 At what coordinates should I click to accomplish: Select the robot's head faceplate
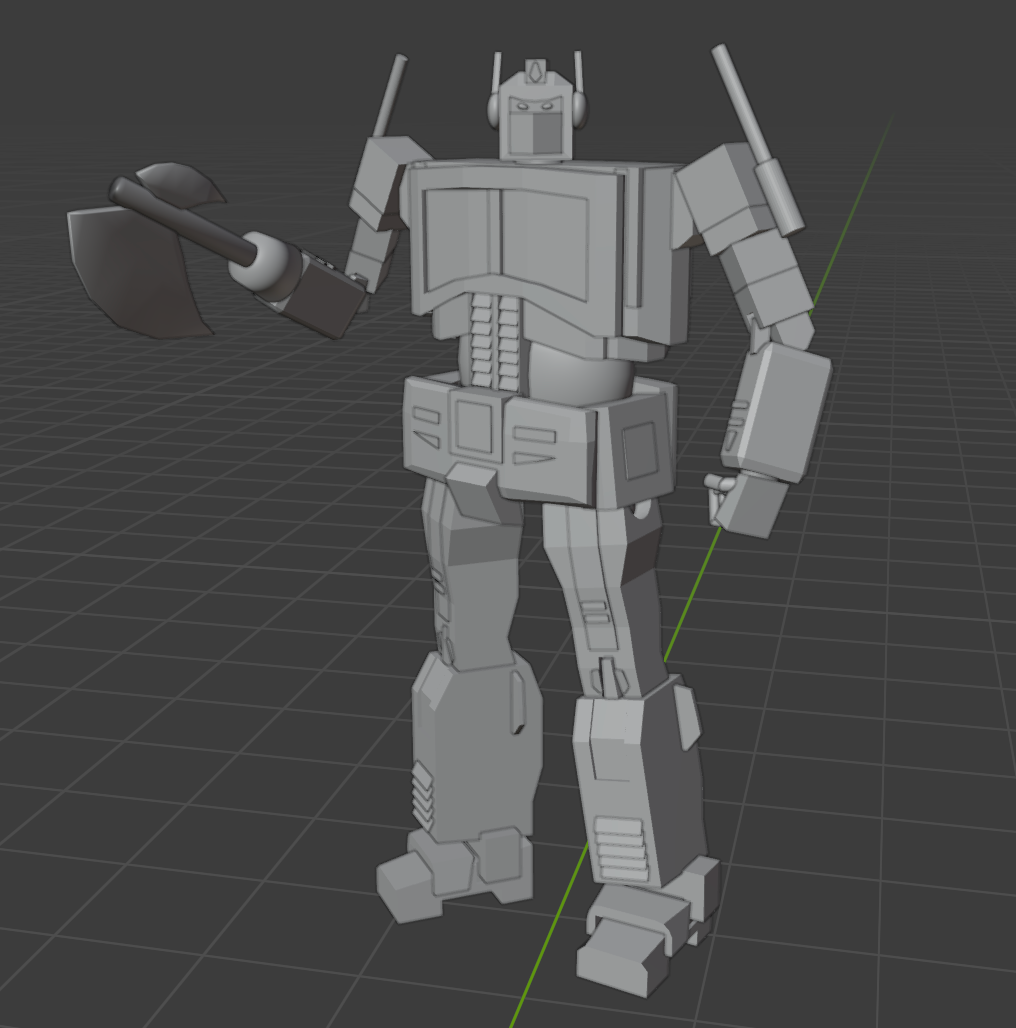coord(536,126)
